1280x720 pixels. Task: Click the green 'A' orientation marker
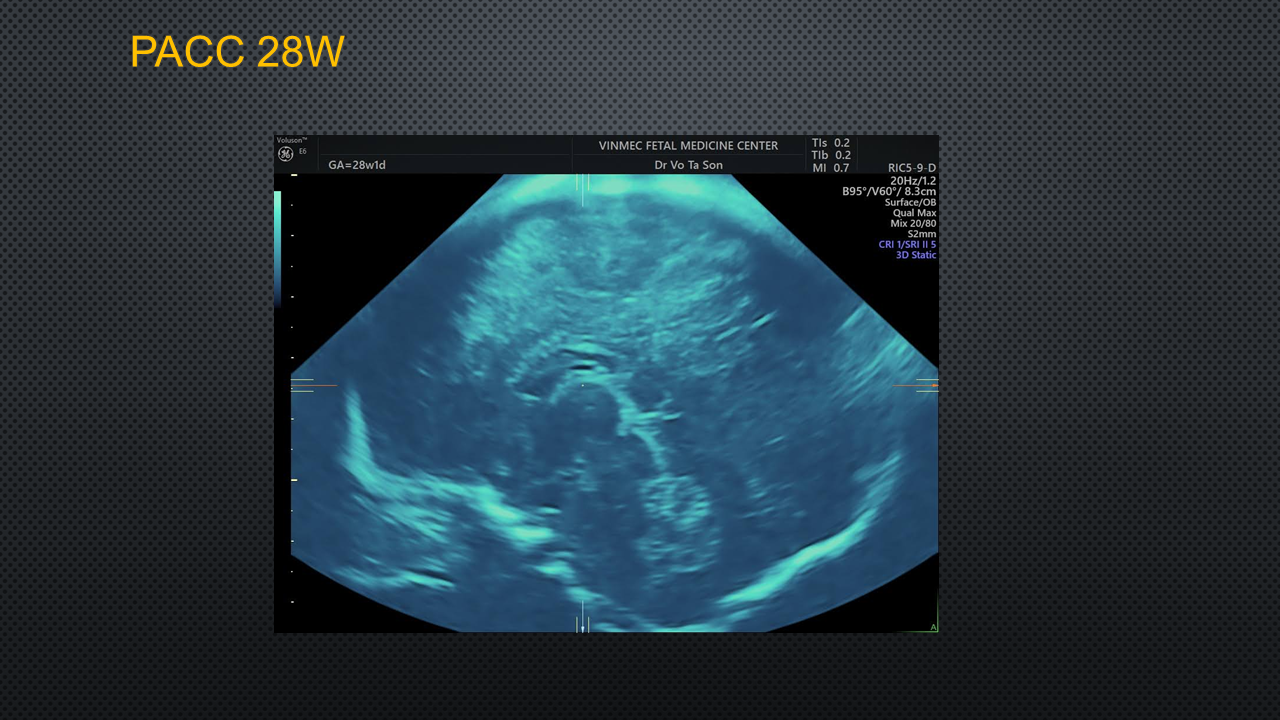click(x=933, y=627)
